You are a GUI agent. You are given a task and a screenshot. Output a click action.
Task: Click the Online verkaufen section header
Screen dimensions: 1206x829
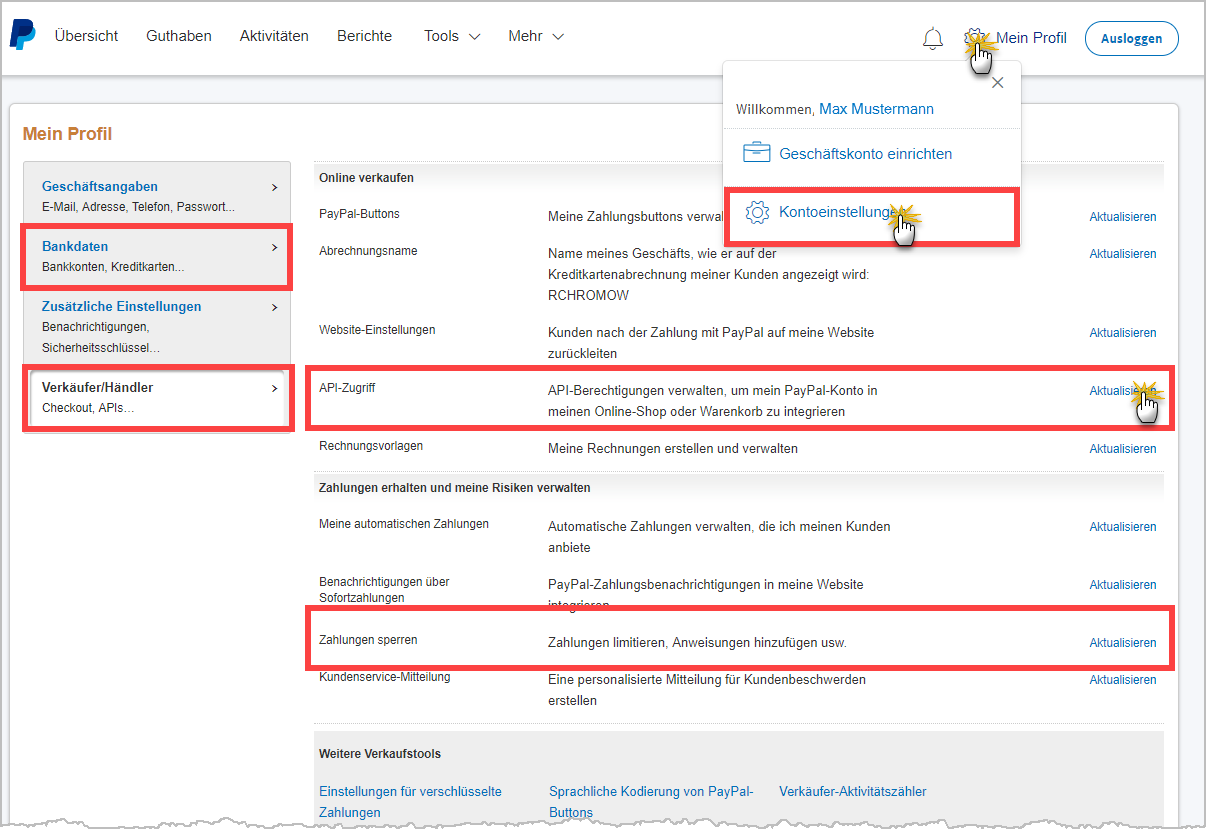coord(366,178)
